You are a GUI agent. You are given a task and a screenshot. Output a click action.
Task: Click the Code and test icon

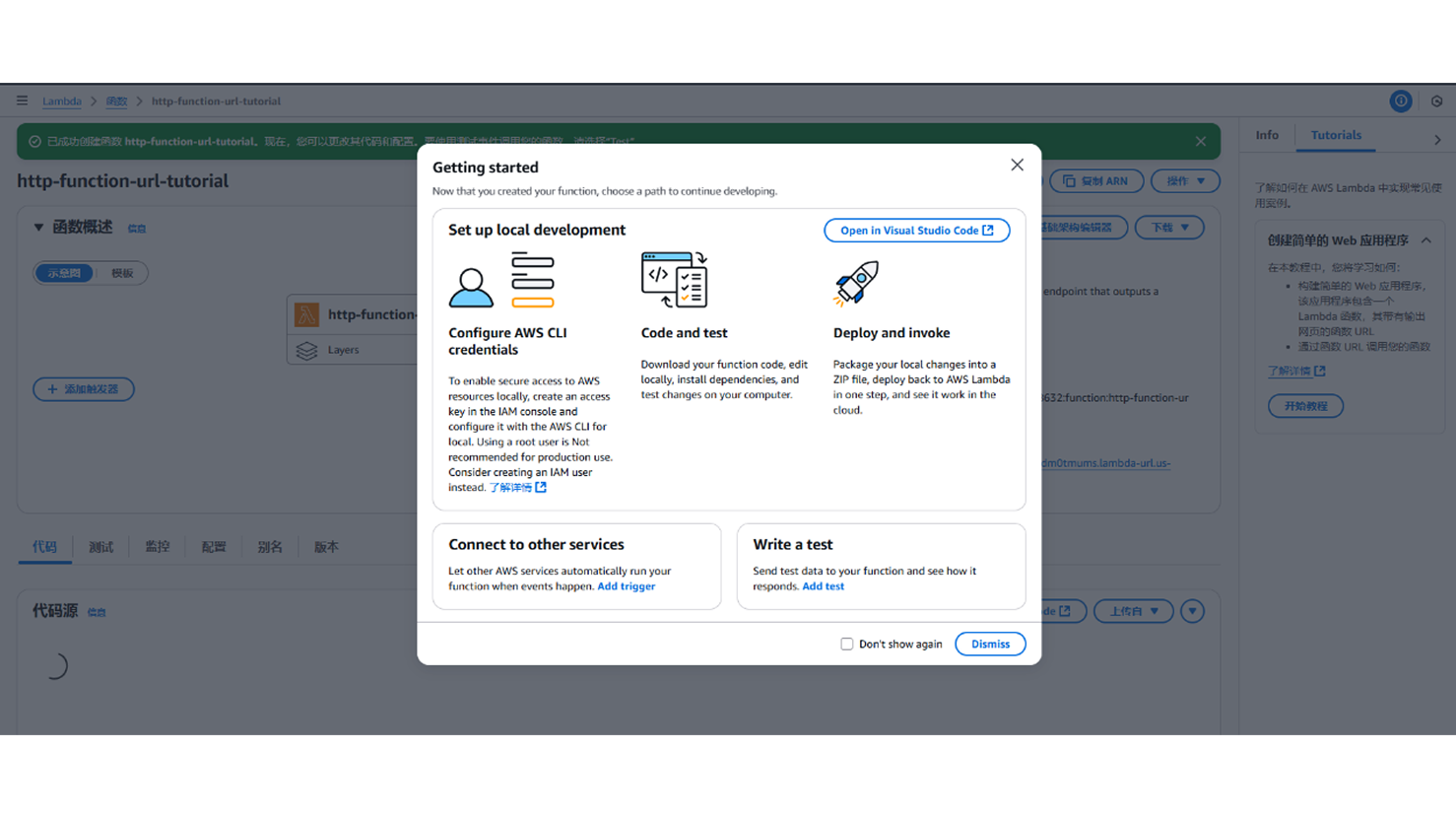[674, 280]
